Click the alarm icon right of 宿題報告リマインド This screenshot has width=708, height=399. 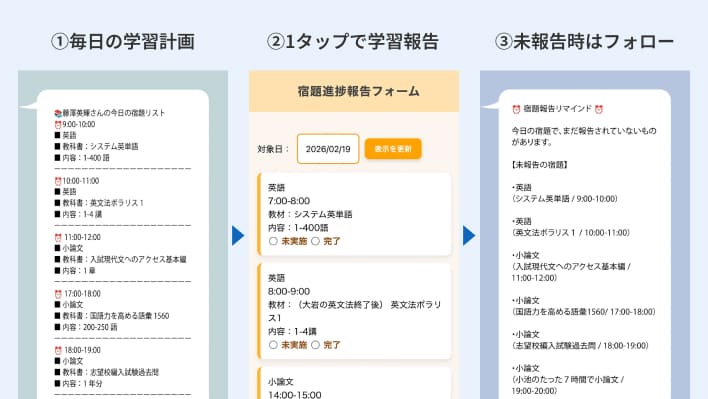click(x=599, y=109)
